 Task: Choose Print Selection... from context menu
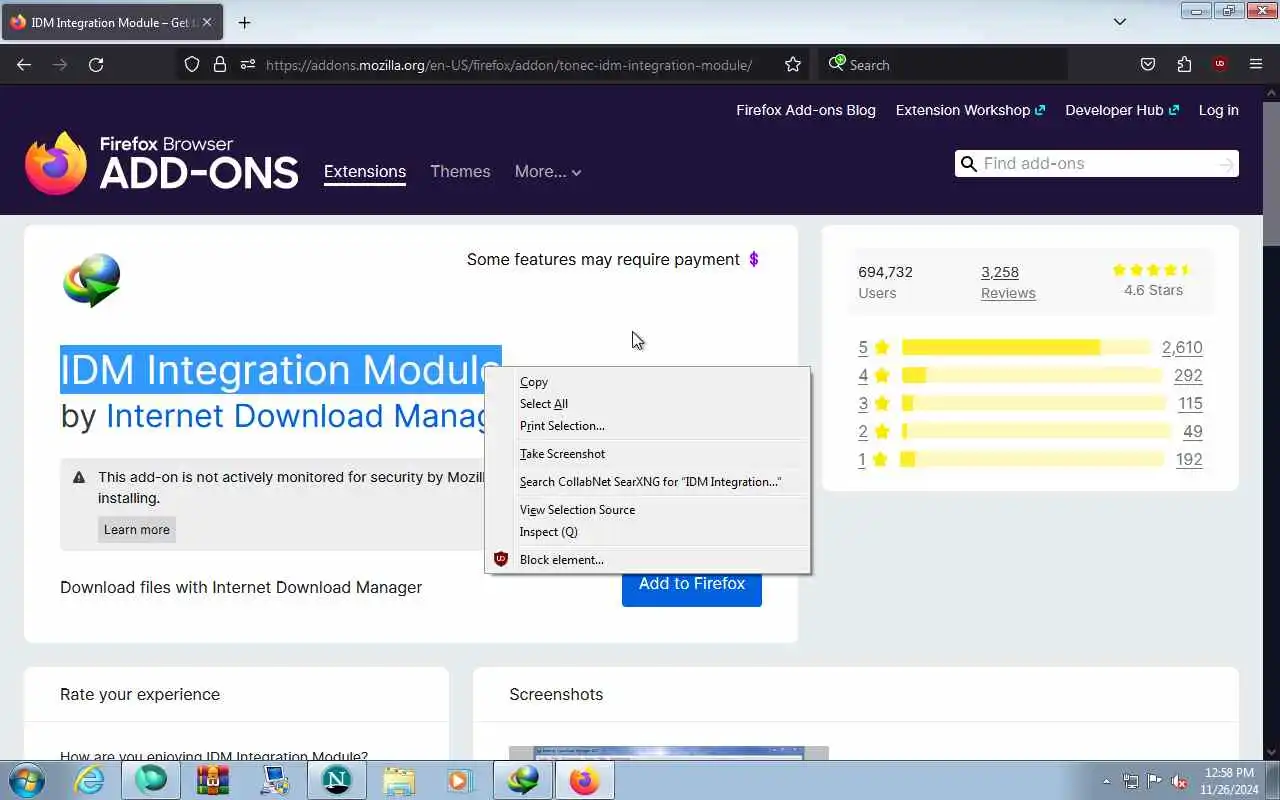coord(646,426)
